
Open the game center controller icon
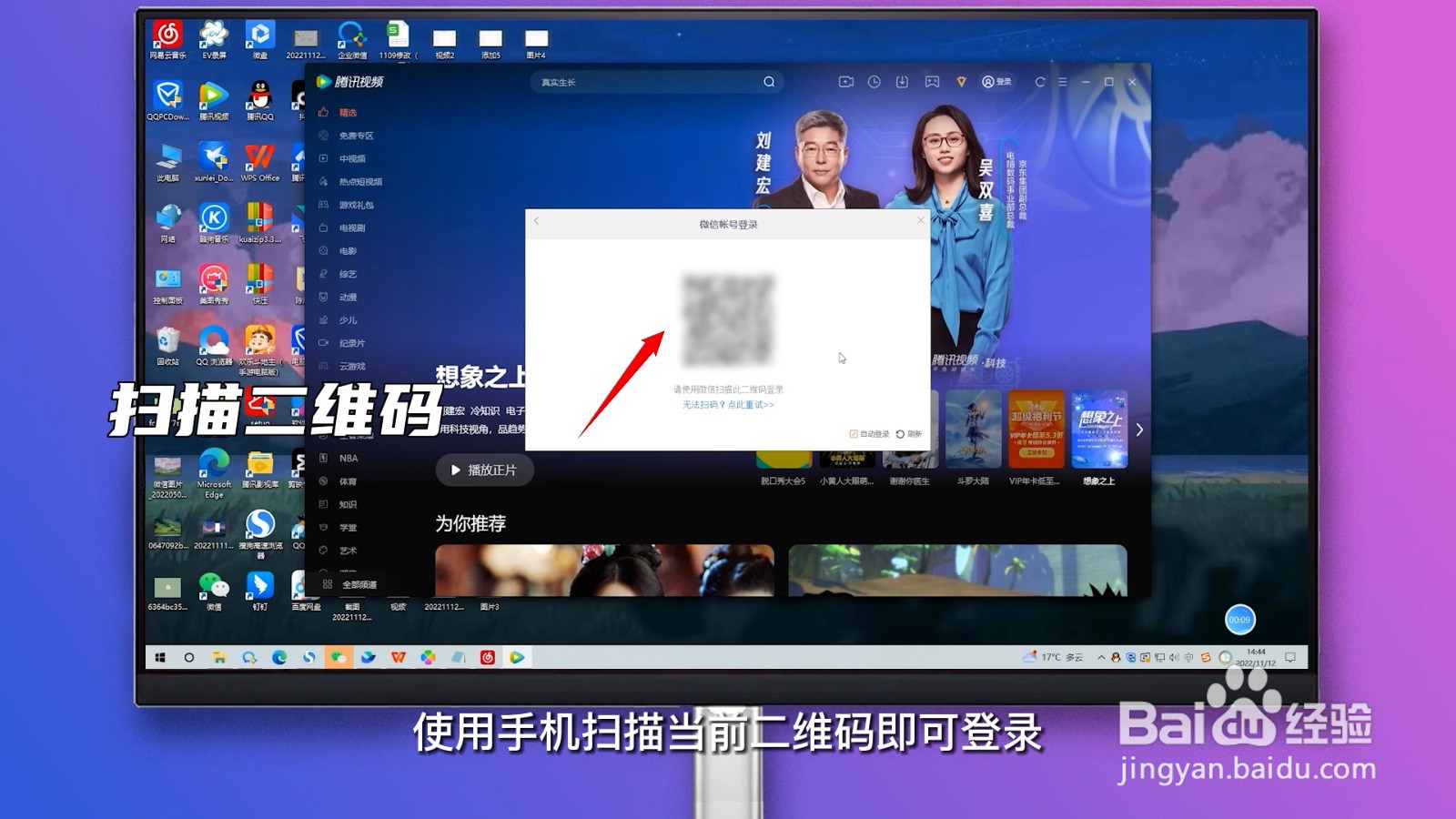(932, 82)
